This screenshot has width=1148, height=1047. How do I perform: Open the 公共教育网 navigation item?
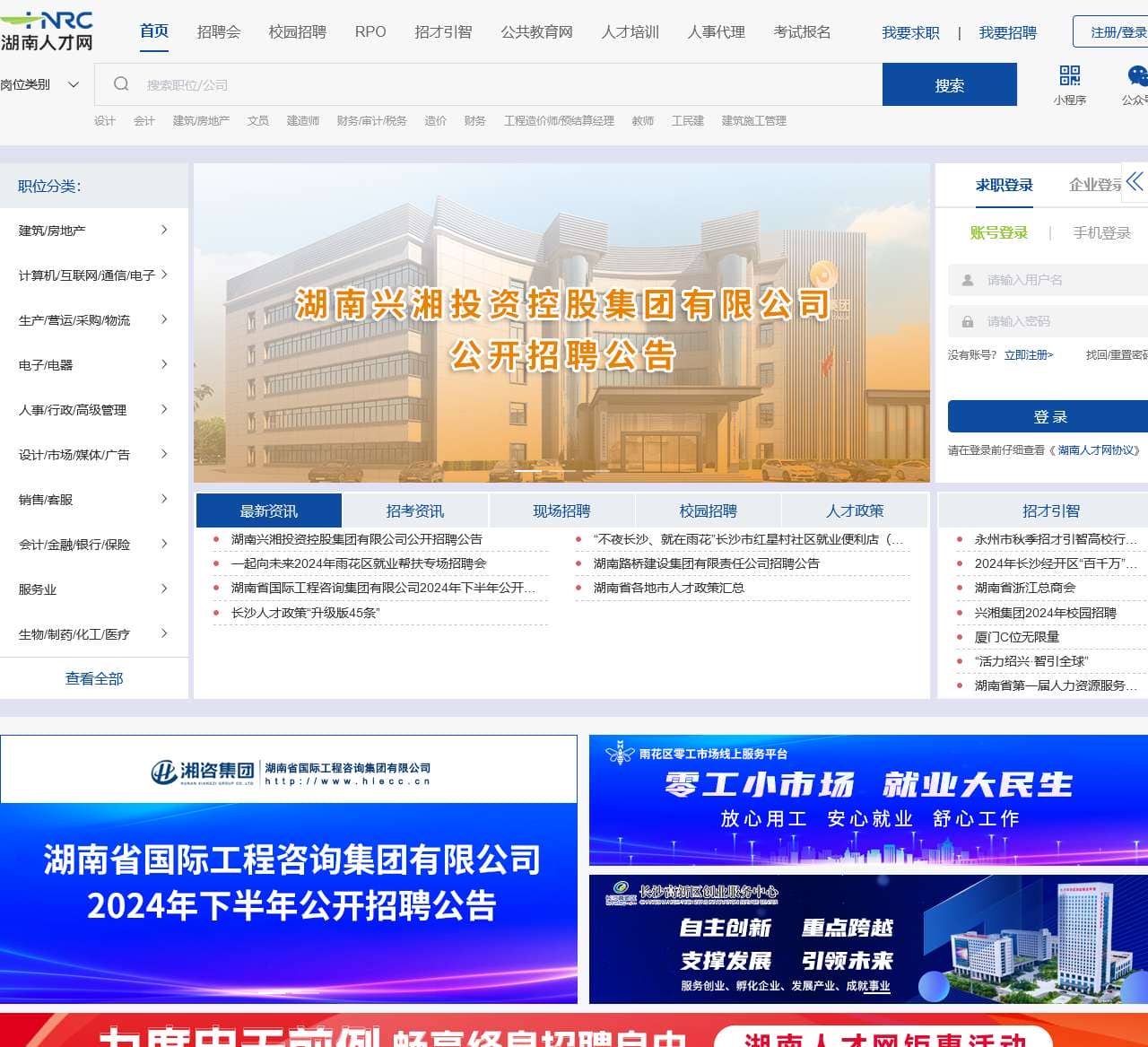click(x=536, y=31)
